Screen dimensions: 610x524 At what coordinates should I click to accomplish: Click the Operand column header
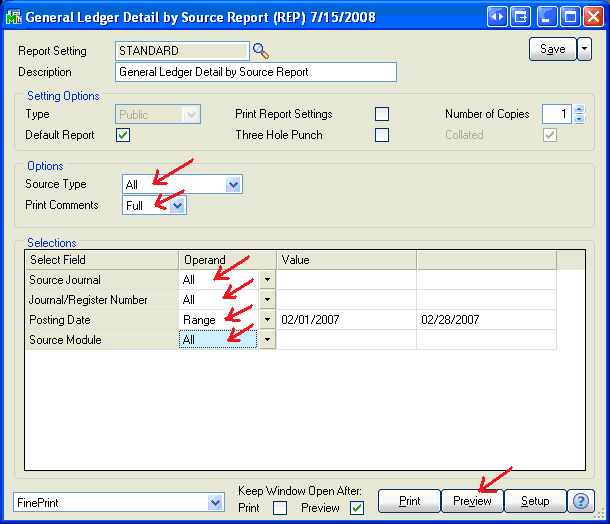228,260
